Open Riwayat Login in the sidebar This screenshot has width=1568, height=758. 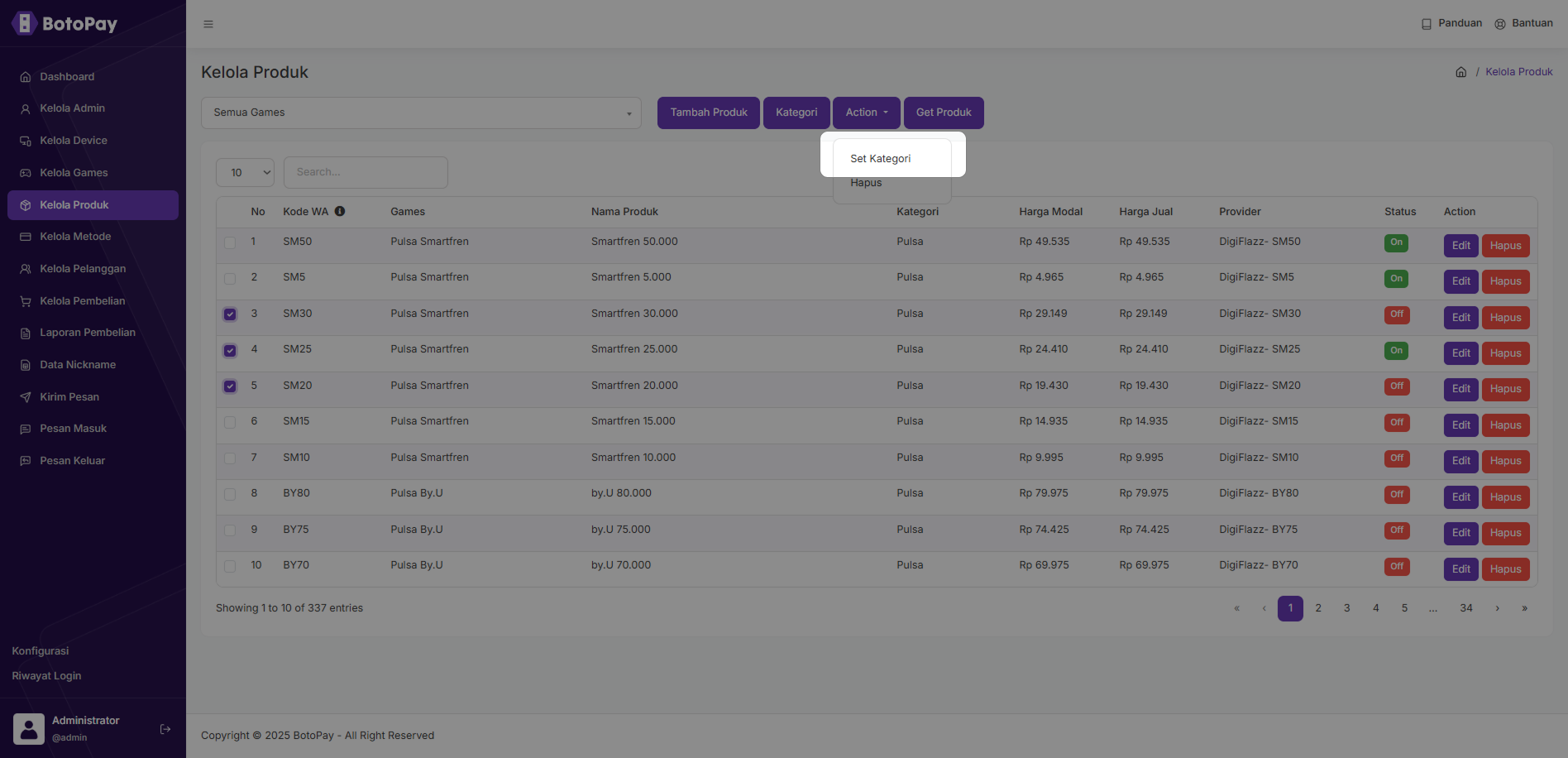(46, 676)
